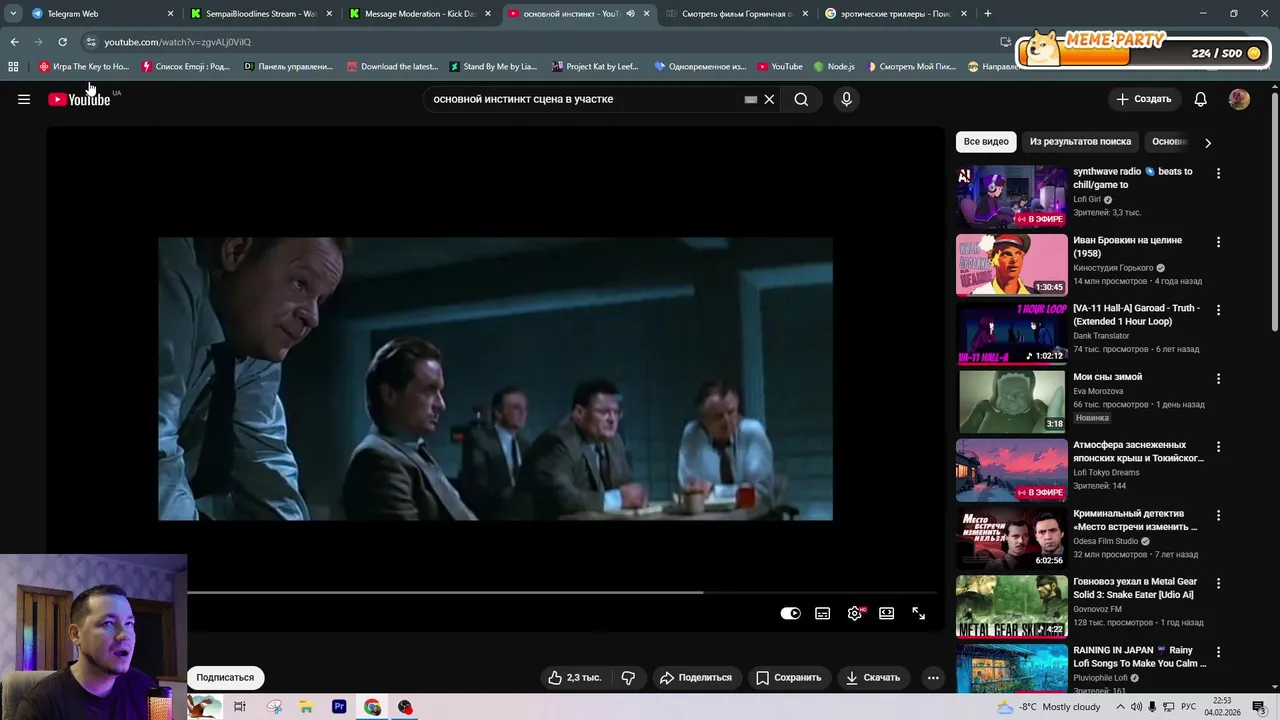Open the notifications bell

[x=1200, y=99]
